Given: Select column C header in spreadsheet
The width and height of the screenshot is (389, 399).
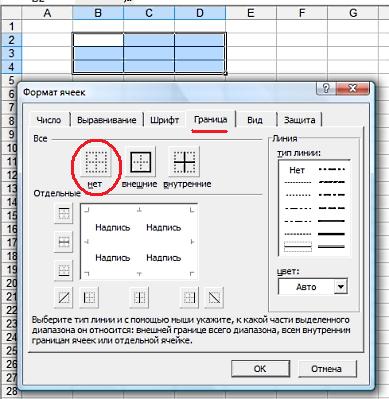Looking at the screenshot, I should tap(149, 13).
